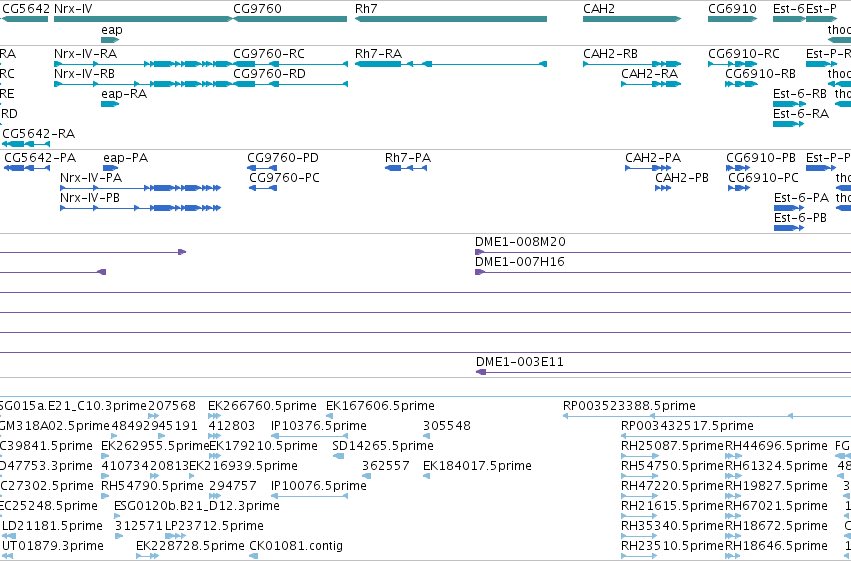
Task: Click transcript CG6910-RB
Action: click(x=741, y=84)
